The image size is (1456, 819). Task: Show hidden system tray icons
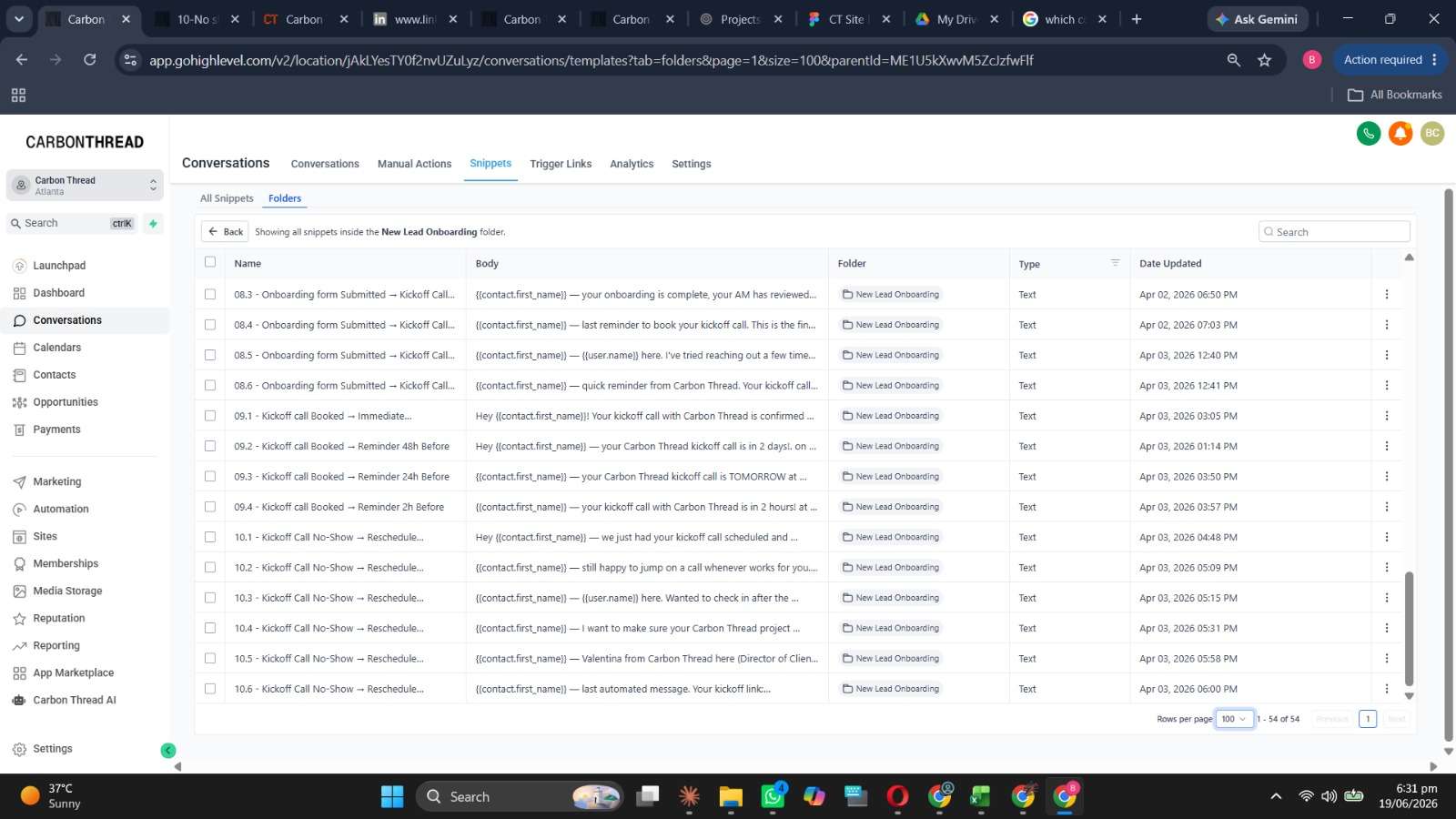pyautogui.click(x=1276, y=796)
